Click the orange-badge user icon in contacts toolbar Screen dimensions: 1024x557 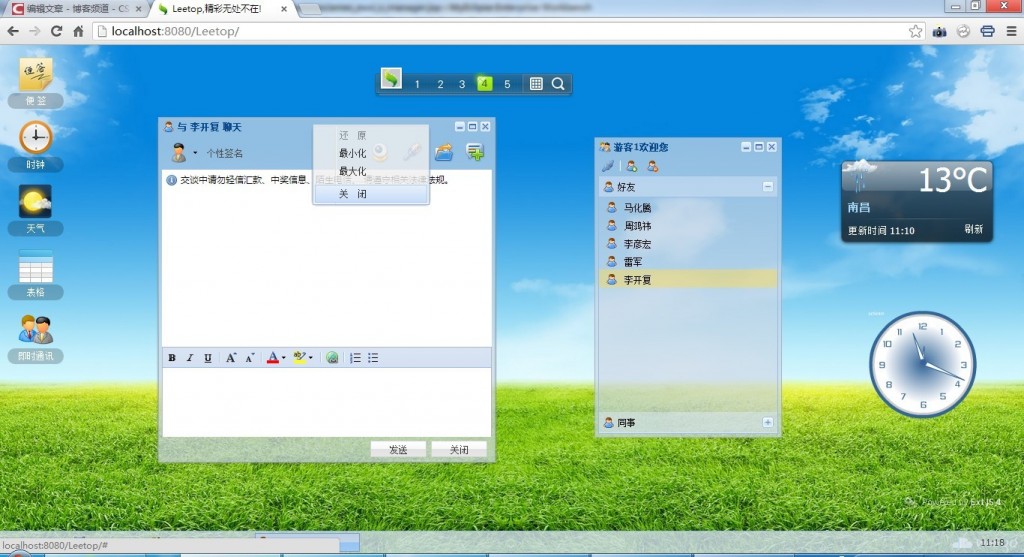[x=652, y=167]
